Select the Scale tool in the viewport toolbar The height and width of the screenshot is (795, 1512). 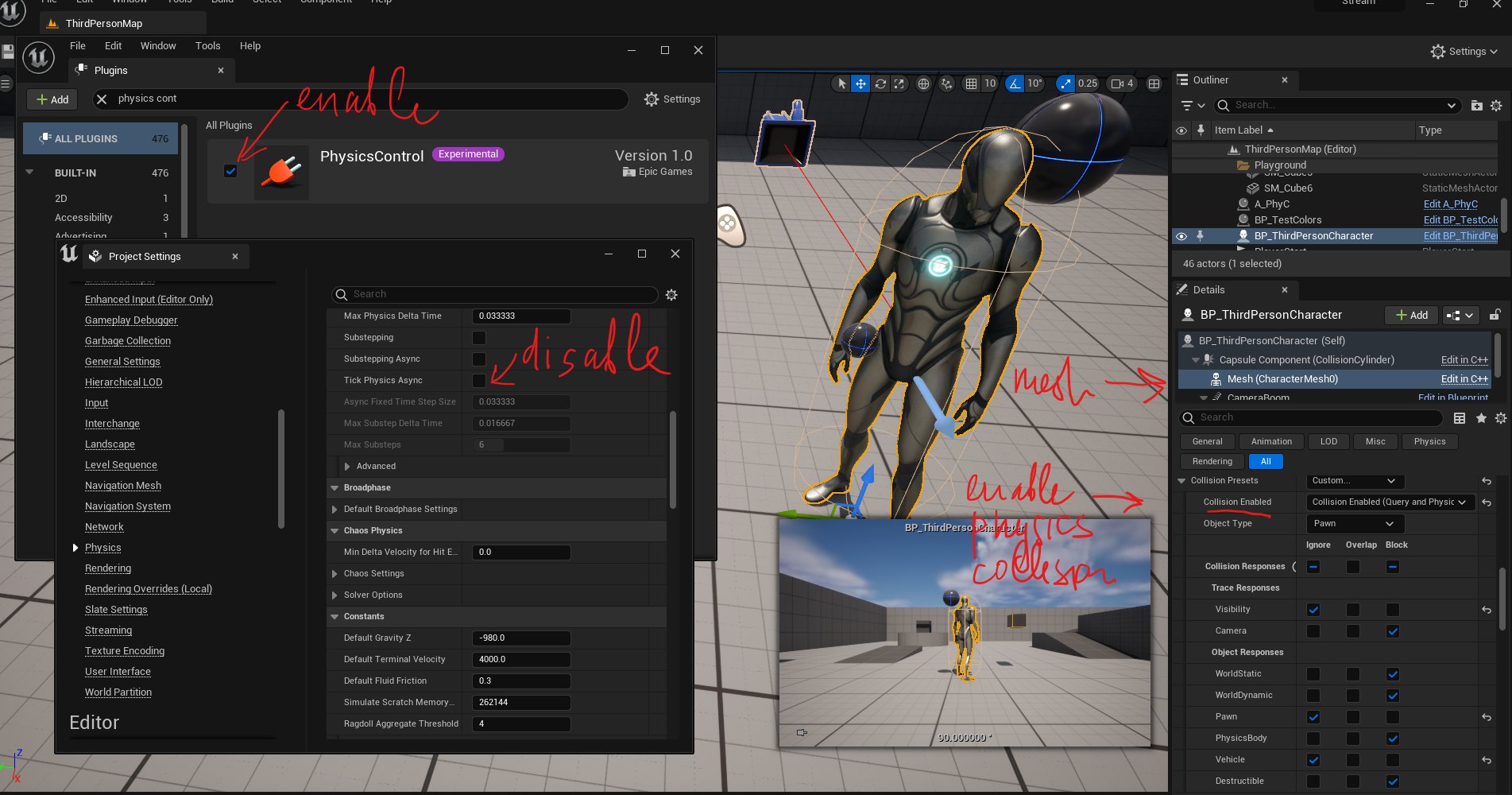coord(899,83)
